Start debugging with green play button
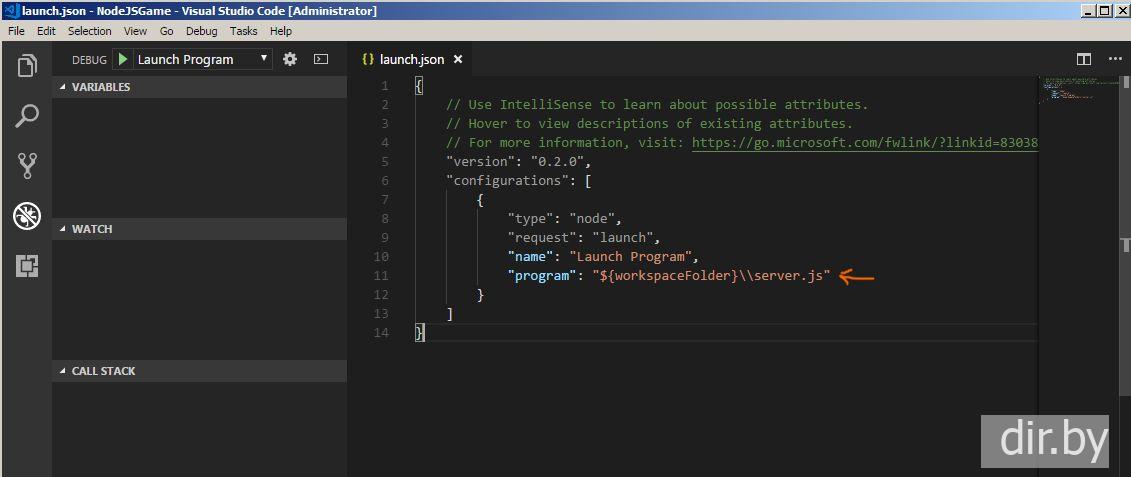Viewport: 1131px width, 477px height. pyautogui.click(x=123, y=59)
